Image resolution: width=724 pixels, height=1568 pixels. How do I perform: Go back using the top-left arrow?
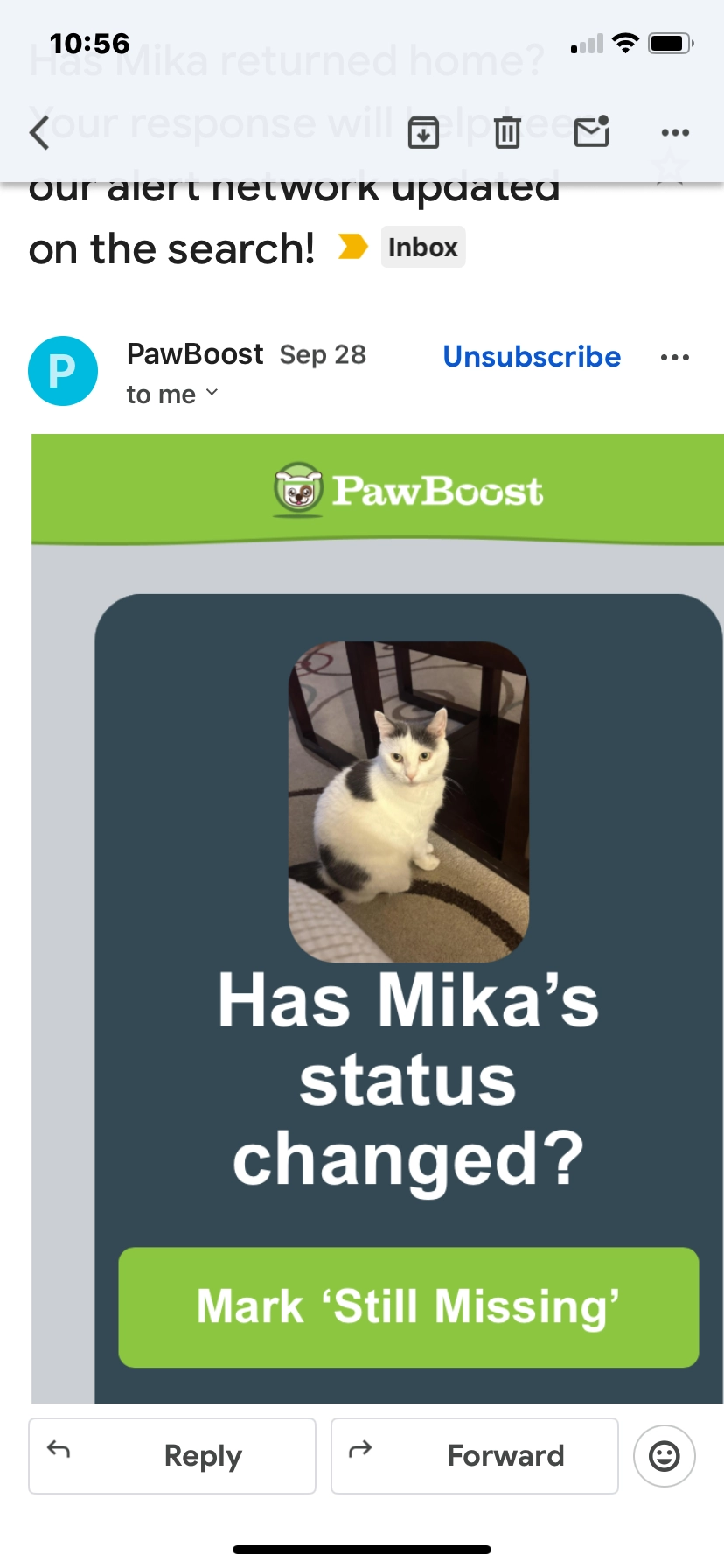(38, 133)
